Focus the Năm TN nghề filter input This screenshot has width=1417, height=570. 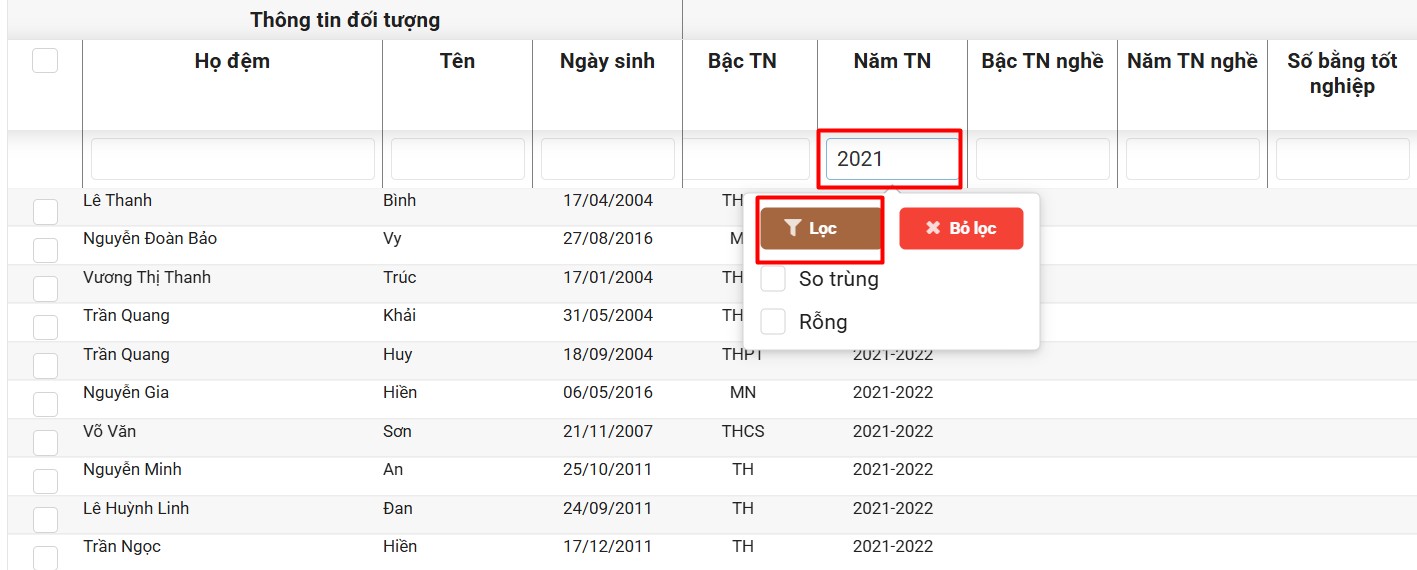(x=1193, y=159)
